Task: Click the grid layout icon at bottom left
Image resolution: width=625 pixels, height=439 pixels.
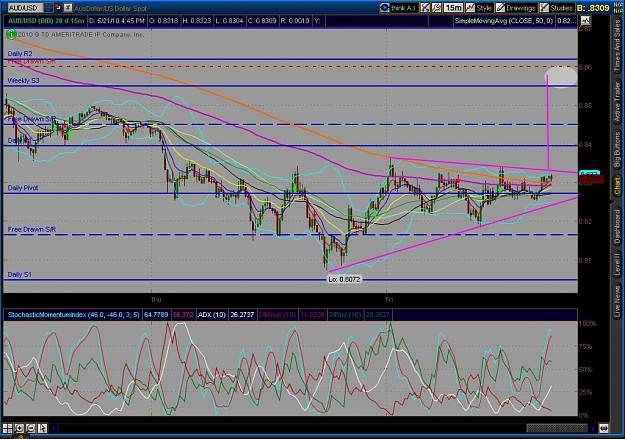Action: (8, 428)
